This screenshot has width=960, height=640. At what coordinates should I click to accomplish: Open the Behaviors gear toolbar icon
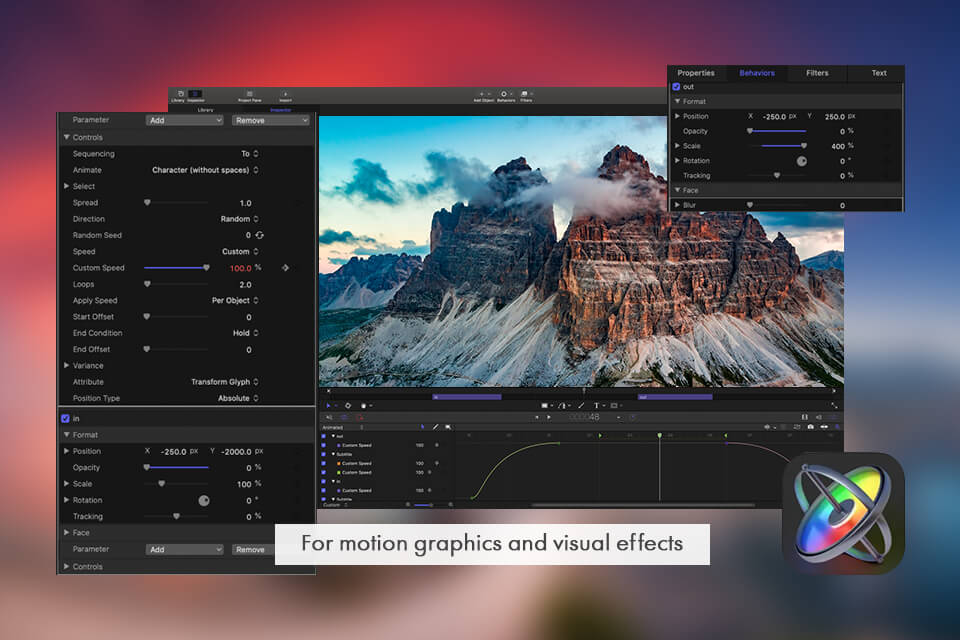coord(506,96)
